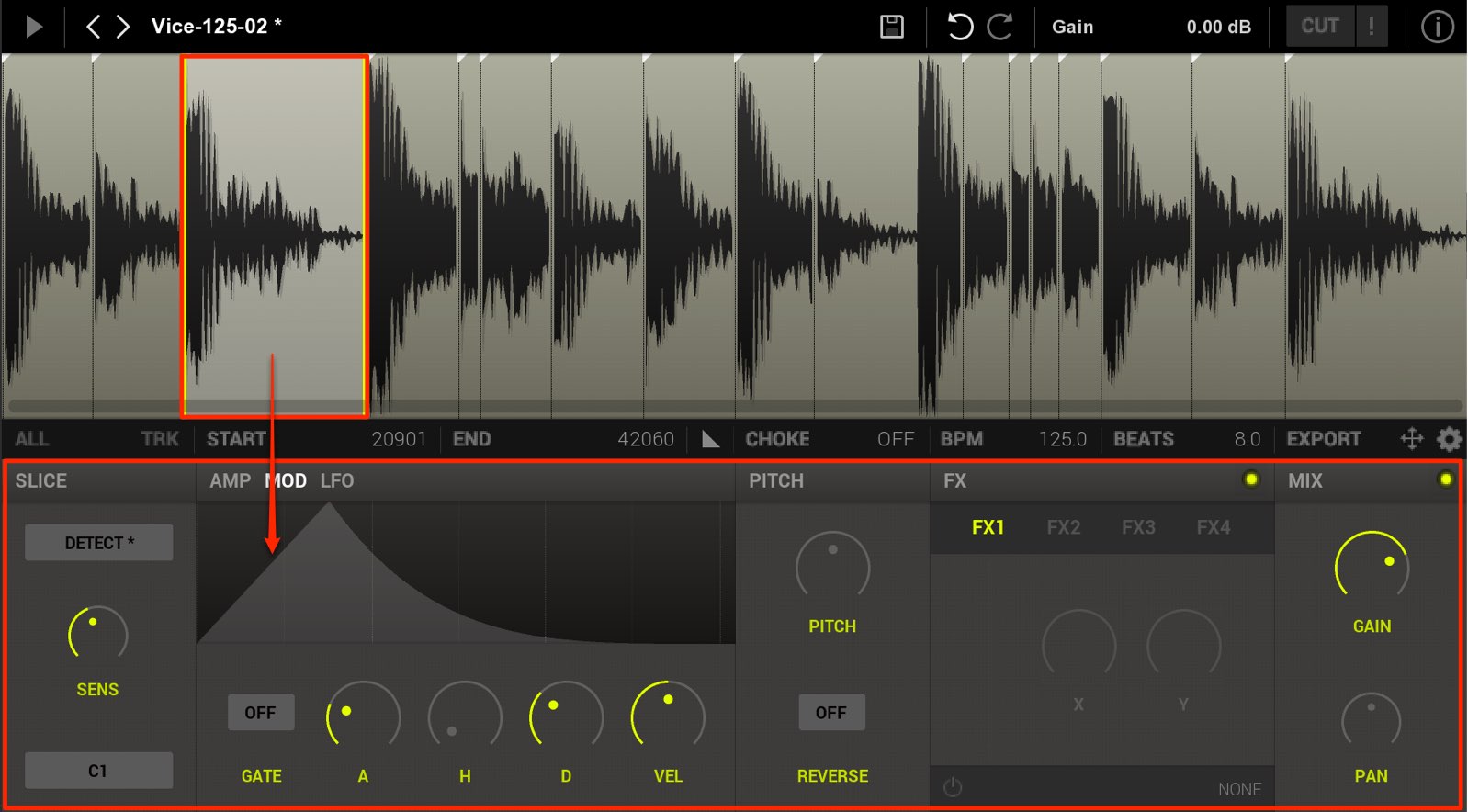1468x812 pixels.
Task: Select the FX1 tab
Action: pos(988,527)
